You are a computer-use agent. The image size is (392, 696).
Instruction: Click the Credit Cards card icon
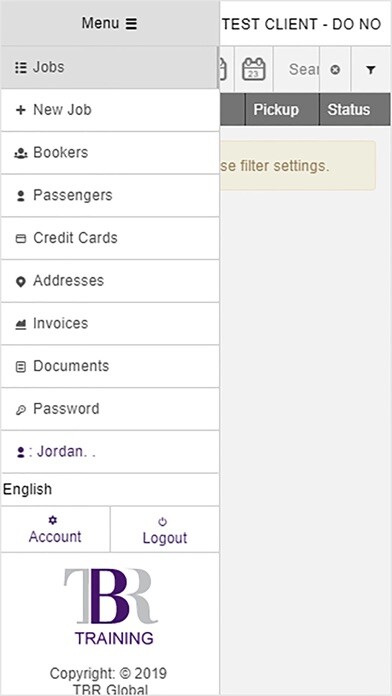(20, 239)
